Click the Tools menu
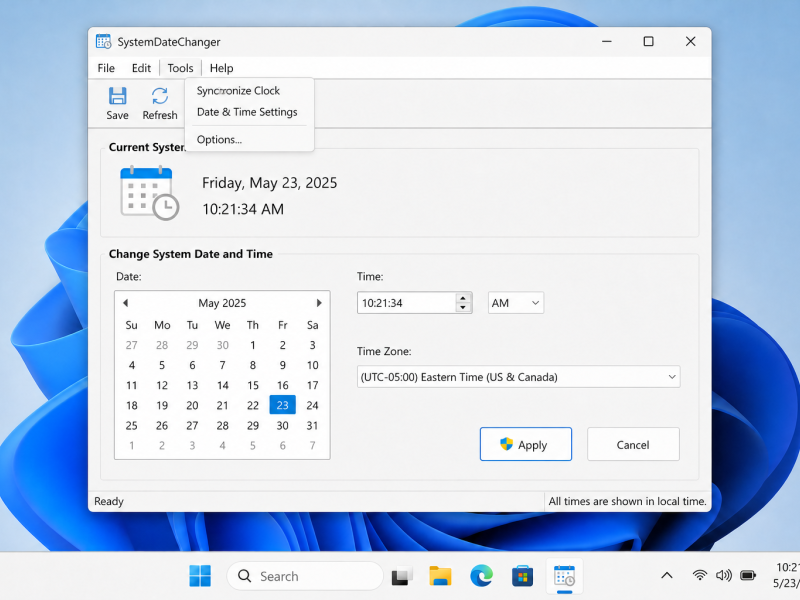 coord(181,68)
